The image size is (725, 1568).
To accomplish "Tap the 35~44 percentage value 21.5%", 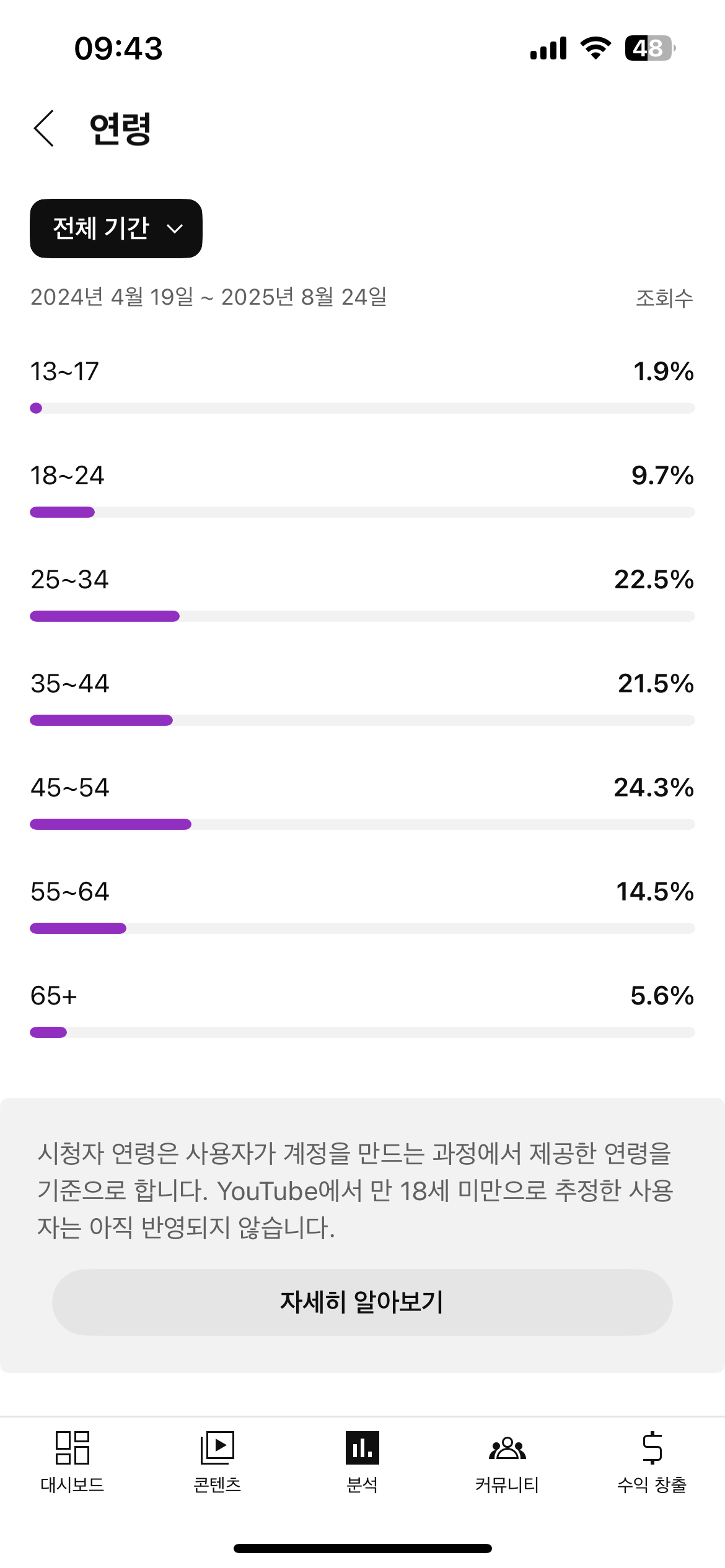I will tap(655, 684).
